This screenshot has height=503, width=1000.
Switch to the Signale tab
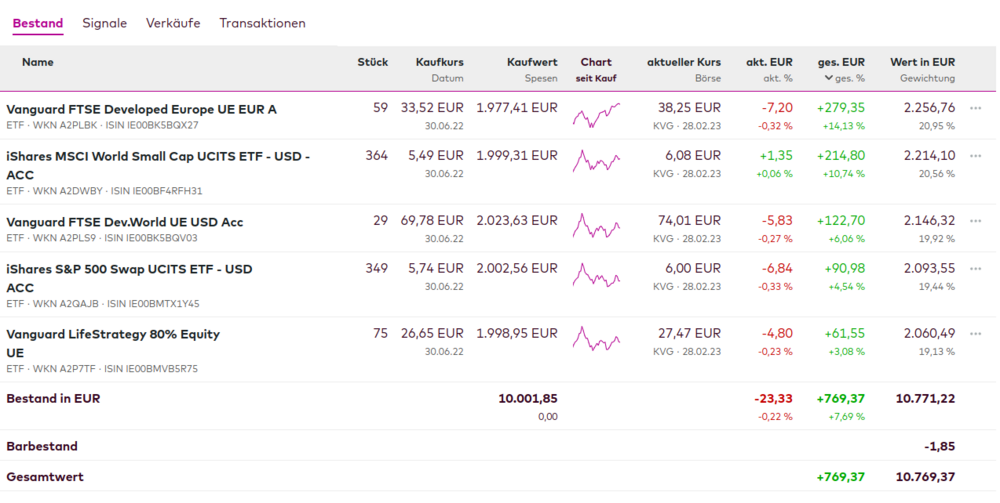(x=105, y=23)
